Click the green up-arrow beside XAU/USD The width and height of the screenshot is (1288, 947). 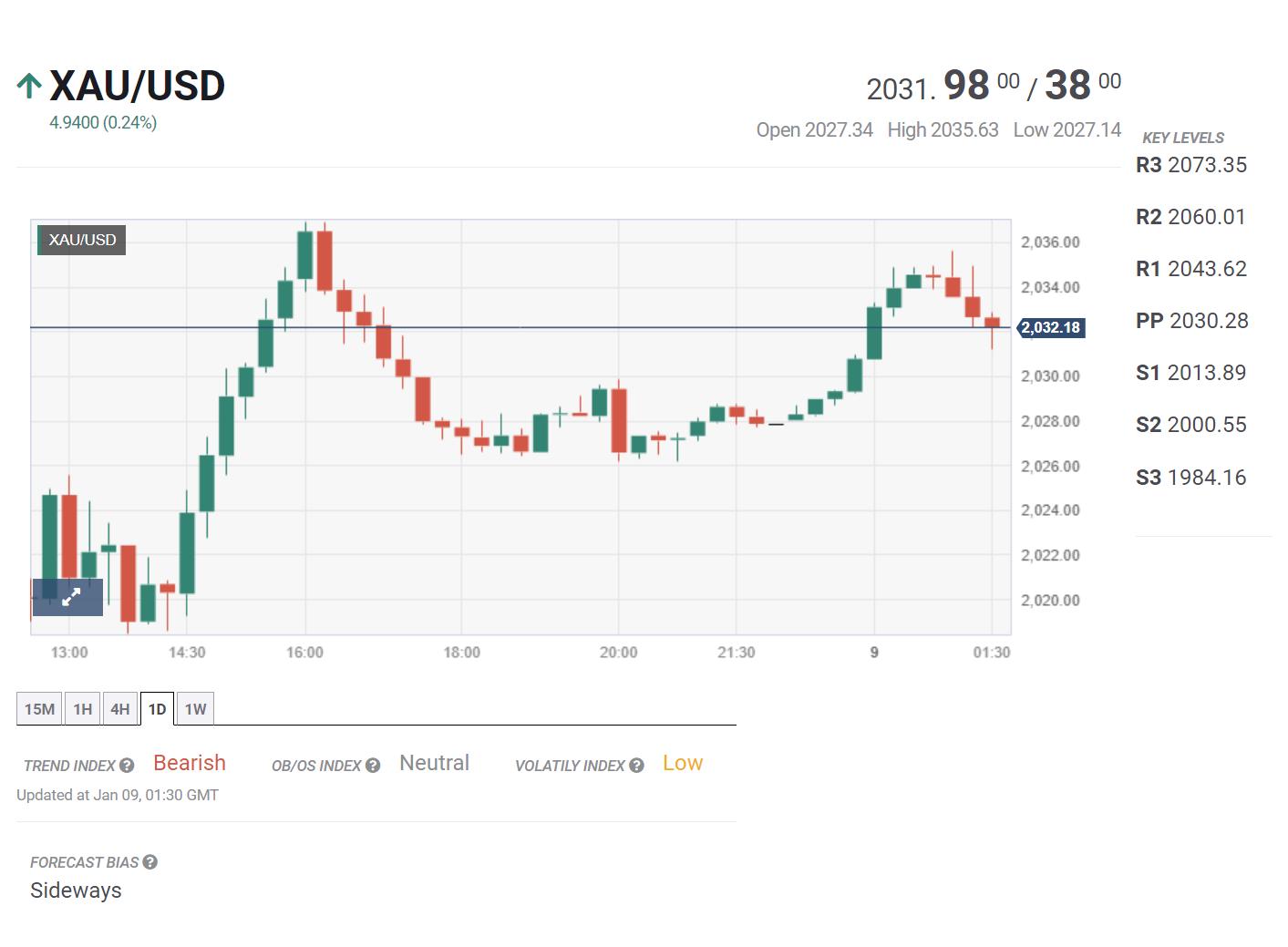(x=29, y=87)
